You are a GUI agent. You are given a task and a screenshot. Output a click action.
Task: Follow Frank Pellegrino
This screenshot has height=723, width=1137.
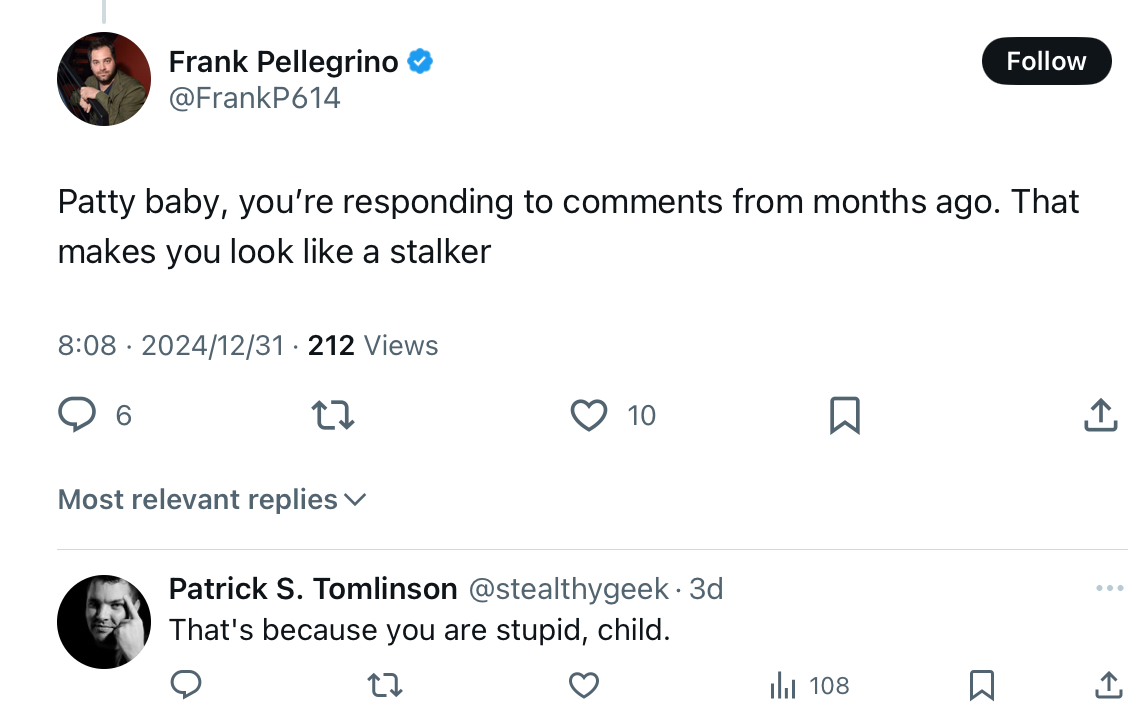1046,61
